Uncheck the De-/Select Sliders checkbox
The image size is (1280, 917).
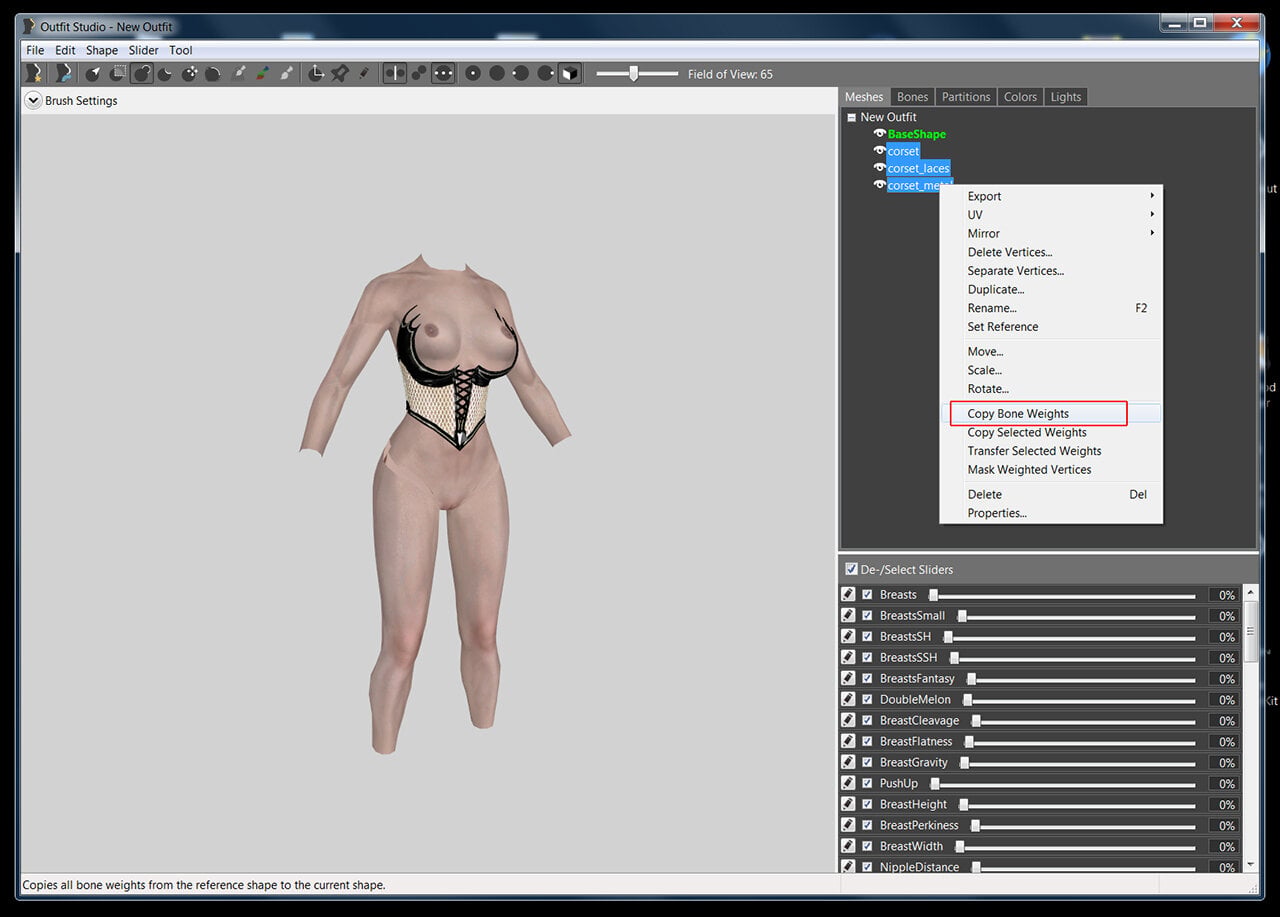tap(851, 569)
